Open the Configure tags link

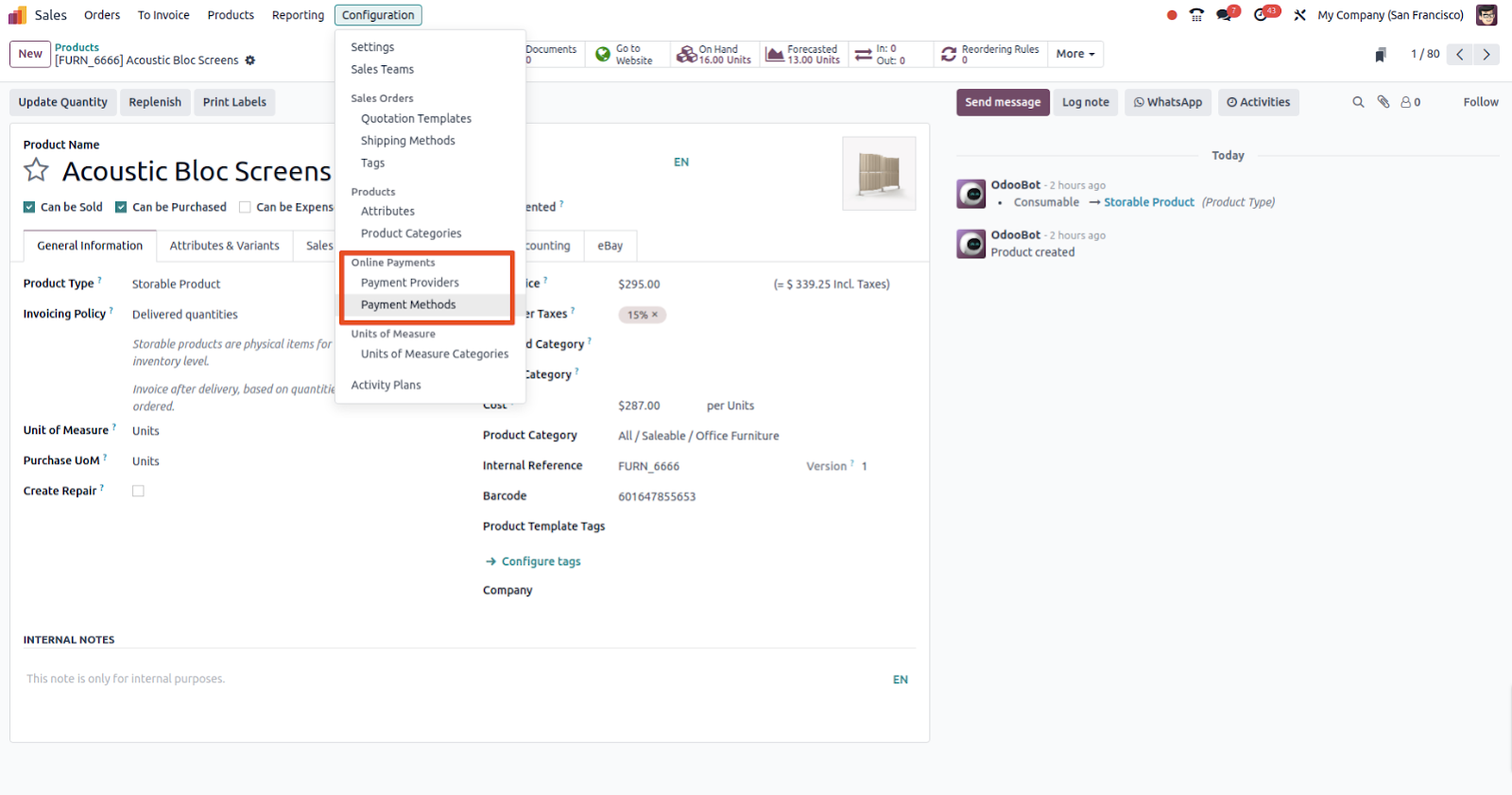pos(541,562)
